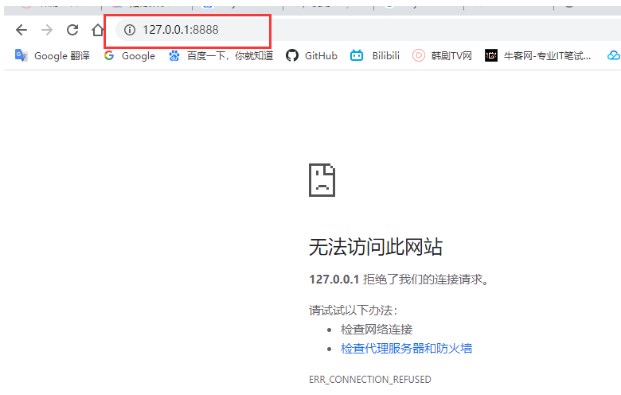This screenshot has height=395, width=621.
Task: Open the 韩剧TV网 bookmark
Action: tap(442, 55)
